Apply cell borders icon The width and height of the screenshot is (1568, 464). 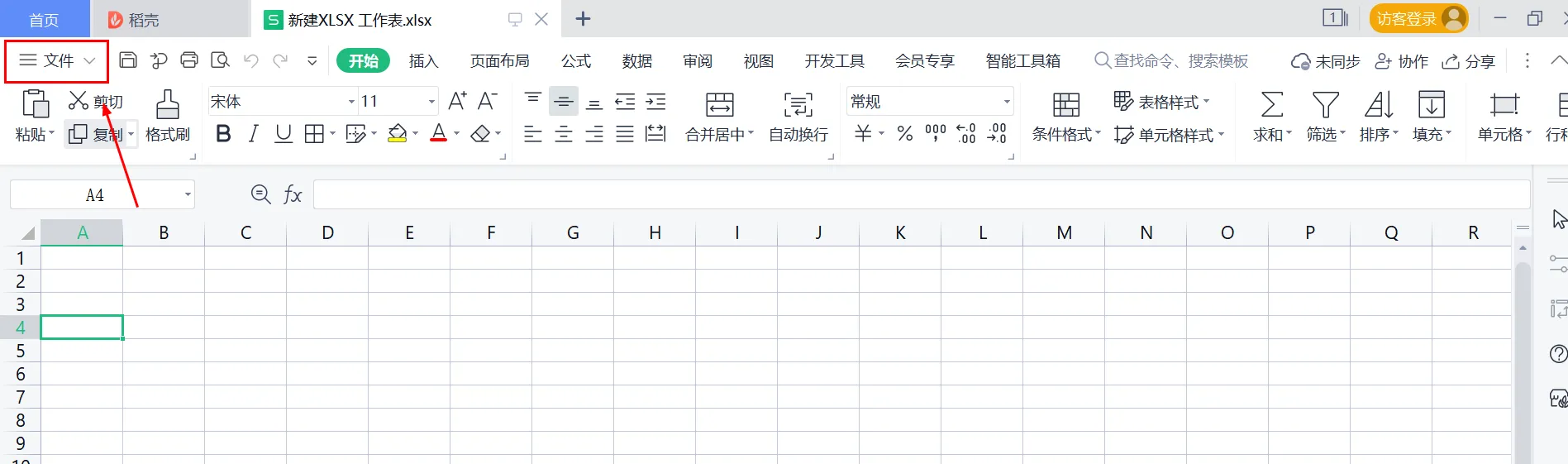pos(314,134)
